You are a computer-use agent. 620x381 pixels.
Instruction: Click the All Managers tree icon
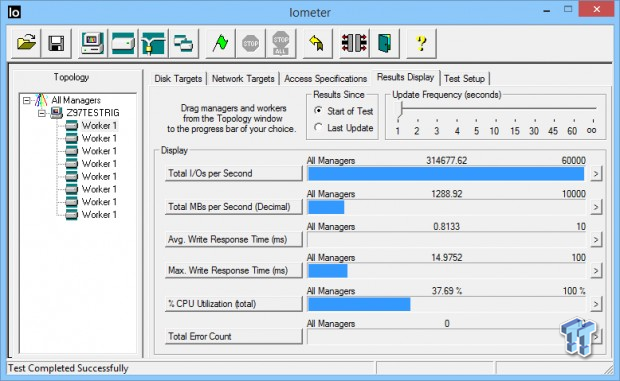41,100
